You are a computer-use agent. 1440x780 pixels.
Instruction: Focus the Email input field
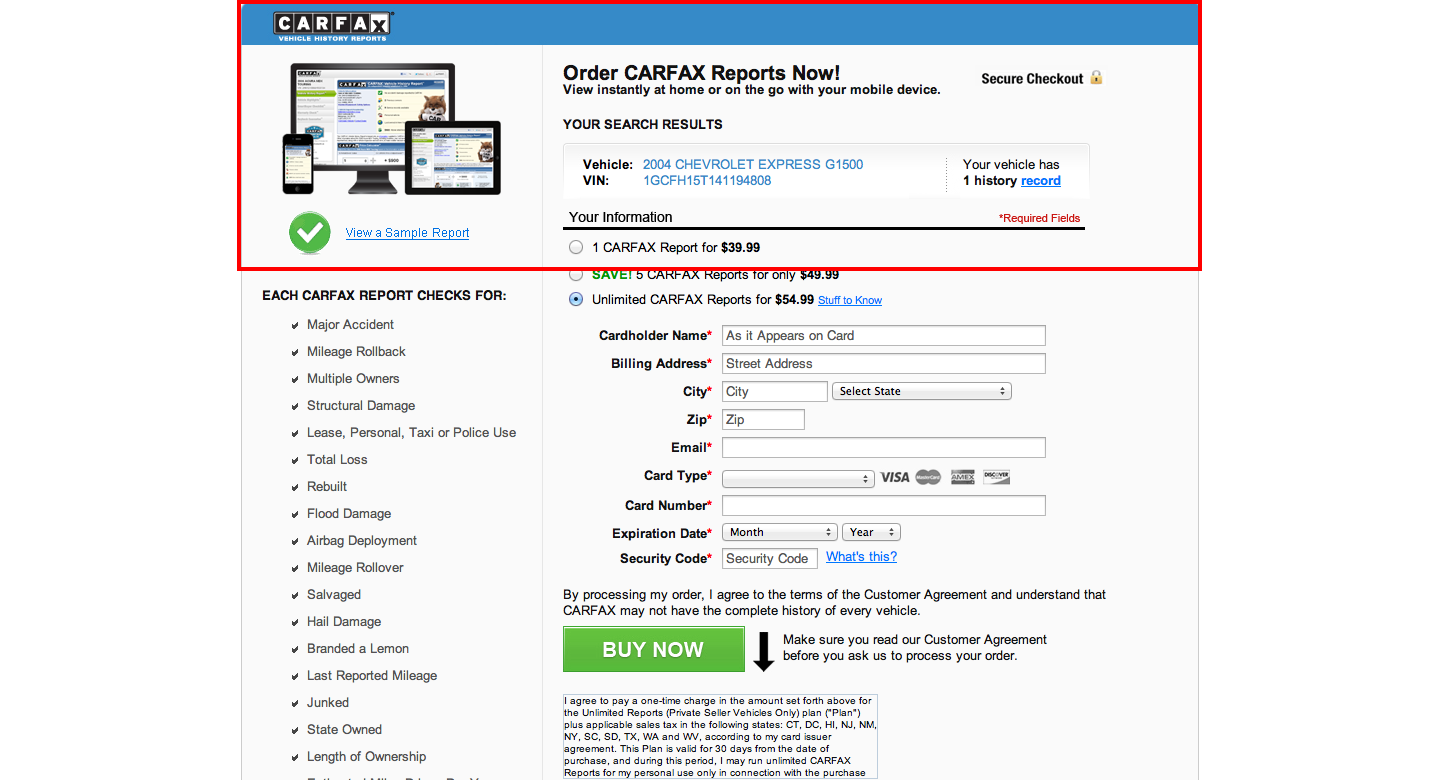(x=884, y=448)
